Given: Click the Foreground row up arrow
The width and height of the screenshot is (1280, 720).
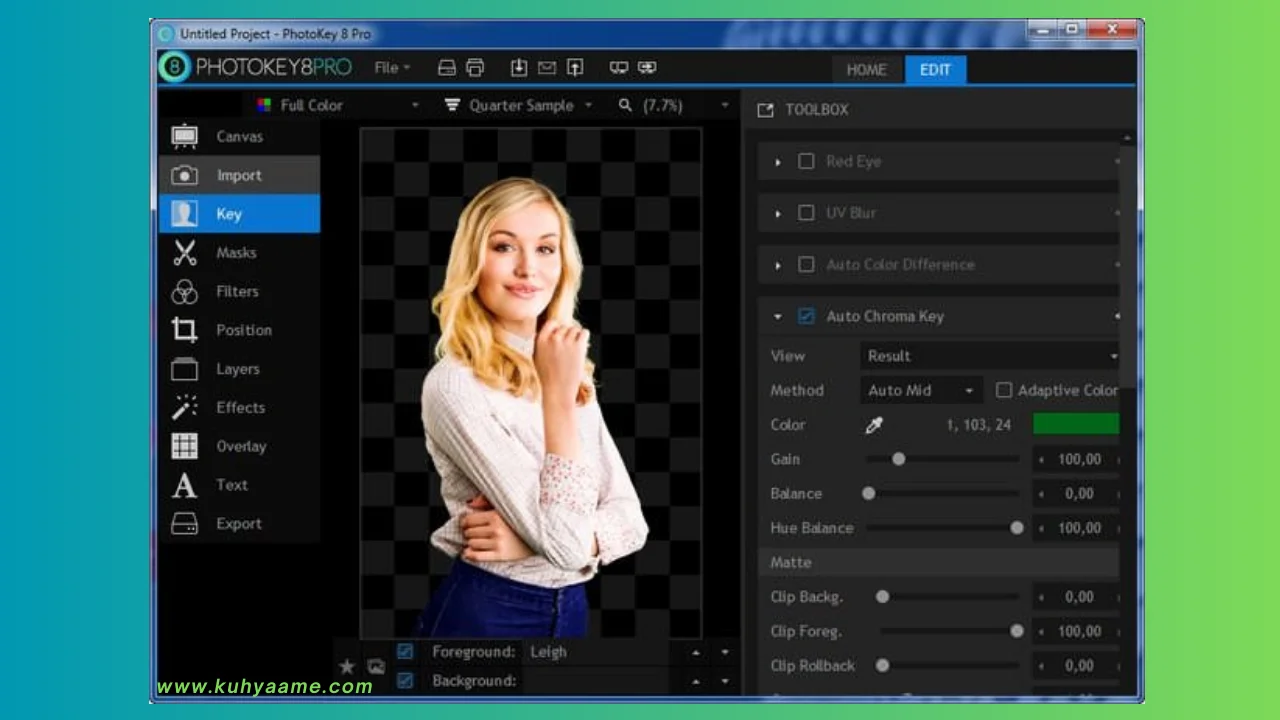Looking at the screenshot, I should pyautogui.click(x=697, y=652).
